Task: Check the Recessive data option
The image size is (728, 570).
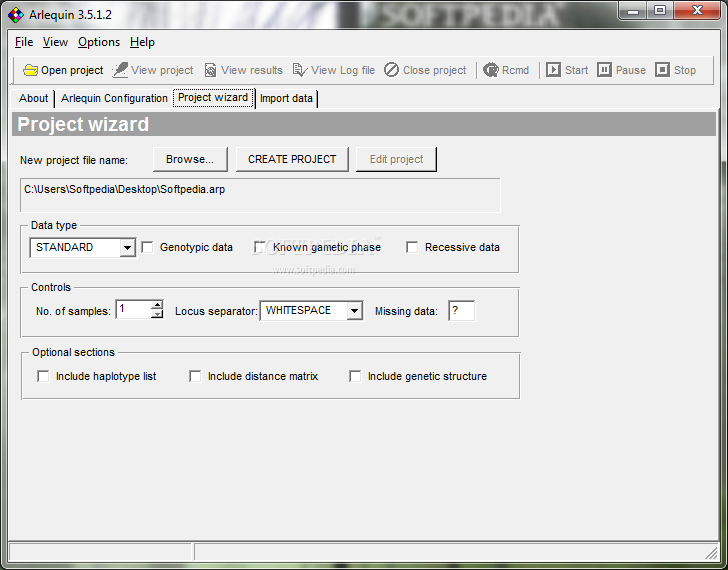Action: 412,247
